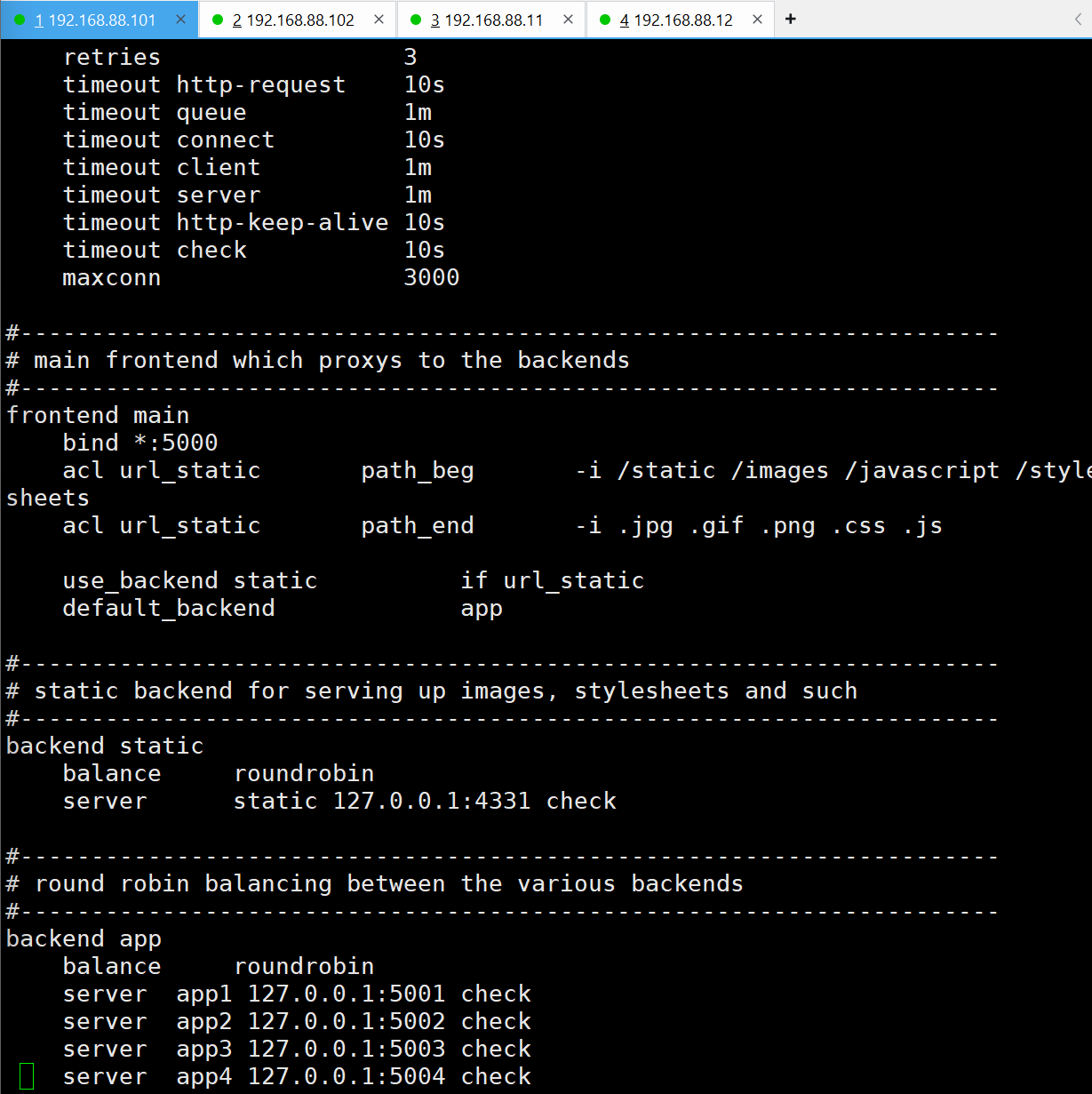Click comment 'main frontend which proxys to the backends'
The height and width of the screenshot is (1094, 1092).
[x=331, y=360]
